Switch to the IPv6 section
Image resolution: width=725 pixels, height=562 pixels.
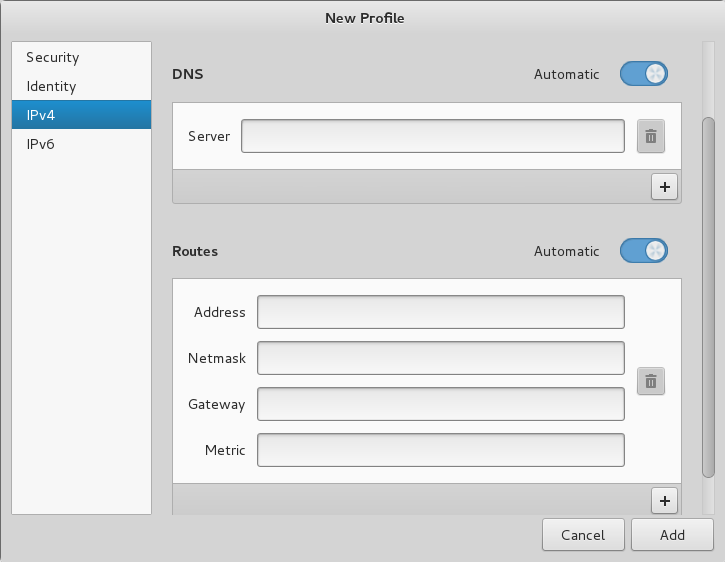(81, 144)
